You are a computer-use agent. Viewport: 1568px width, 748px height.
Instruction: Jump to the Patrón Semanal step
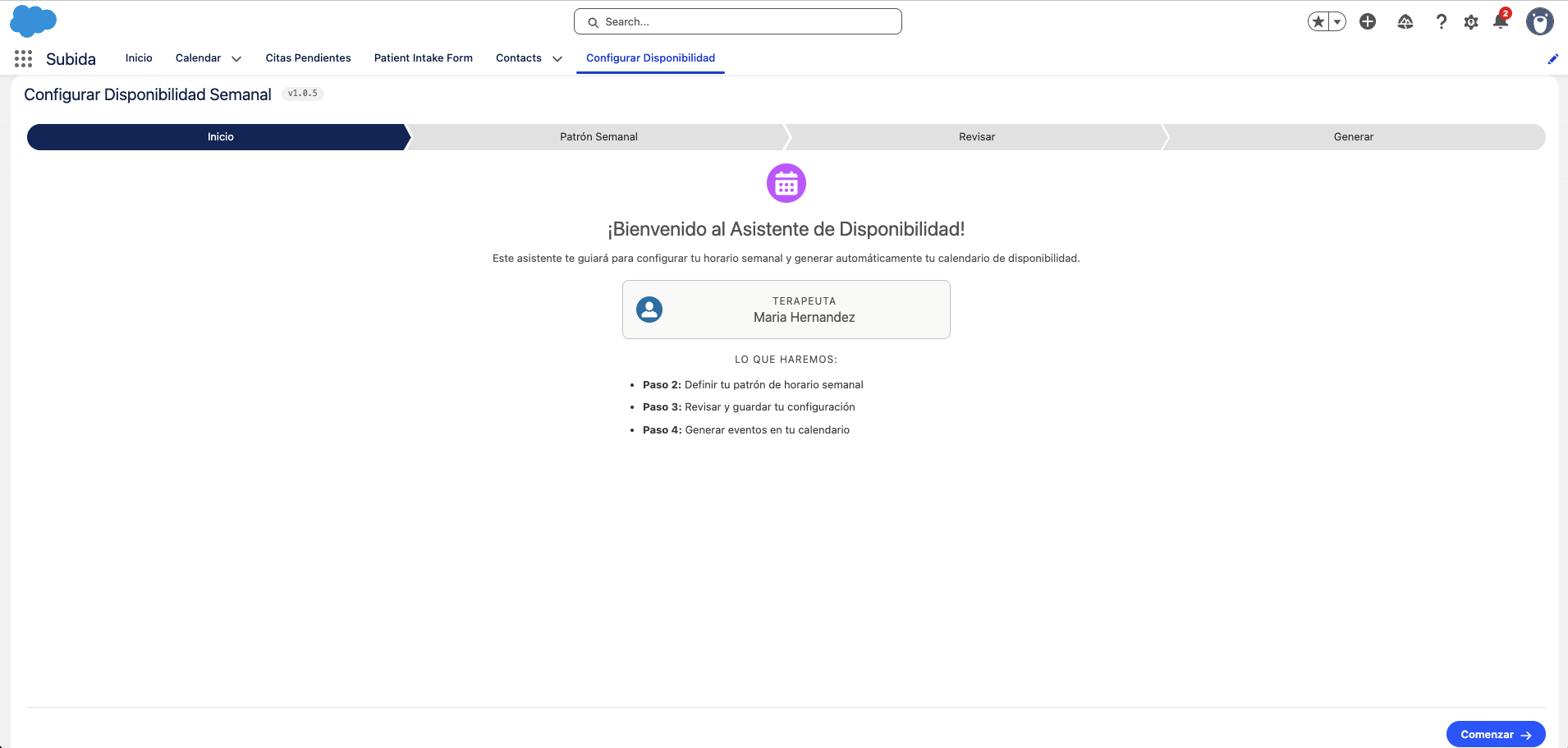pyautogui.click(x=598, y=137)
